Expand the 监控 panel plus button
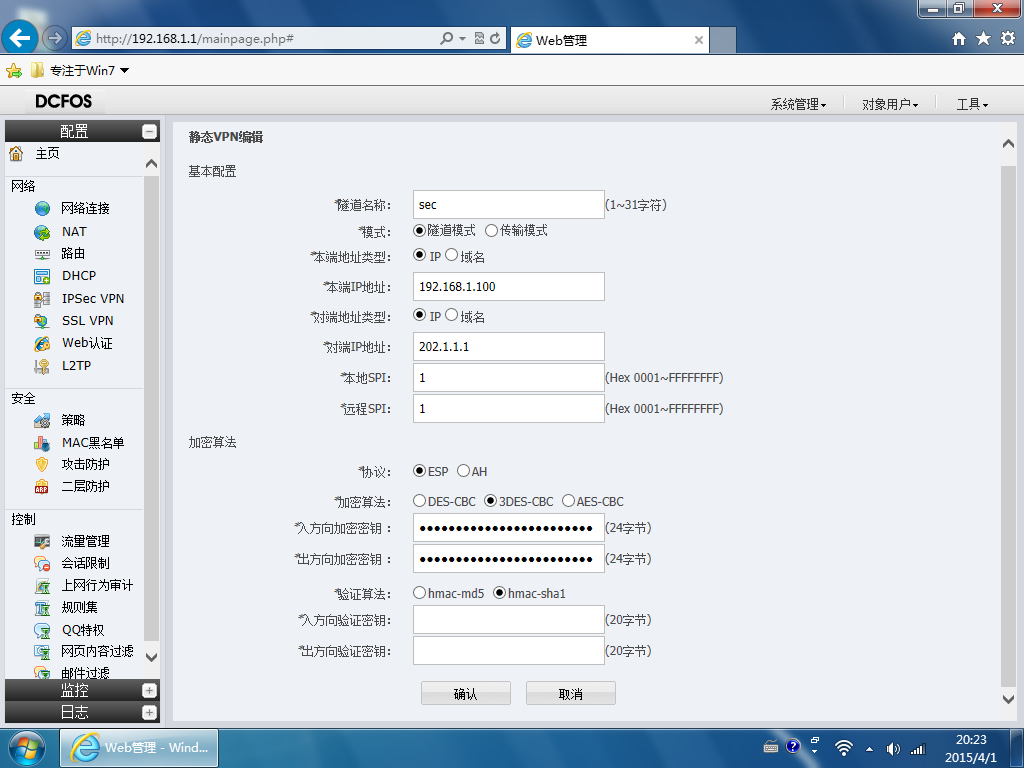 (x=150, y=690)
